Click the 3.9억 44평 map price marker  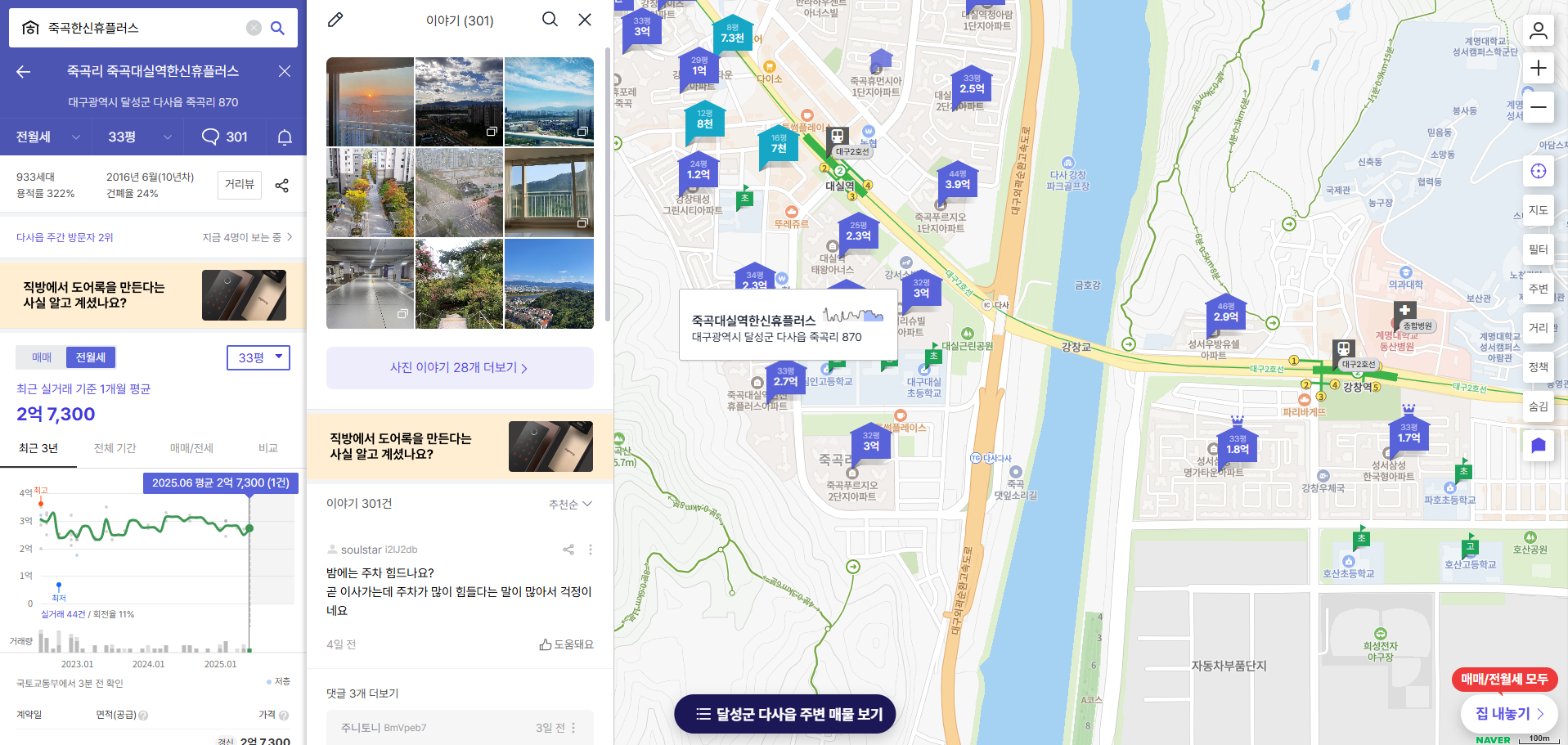point(957,180)
